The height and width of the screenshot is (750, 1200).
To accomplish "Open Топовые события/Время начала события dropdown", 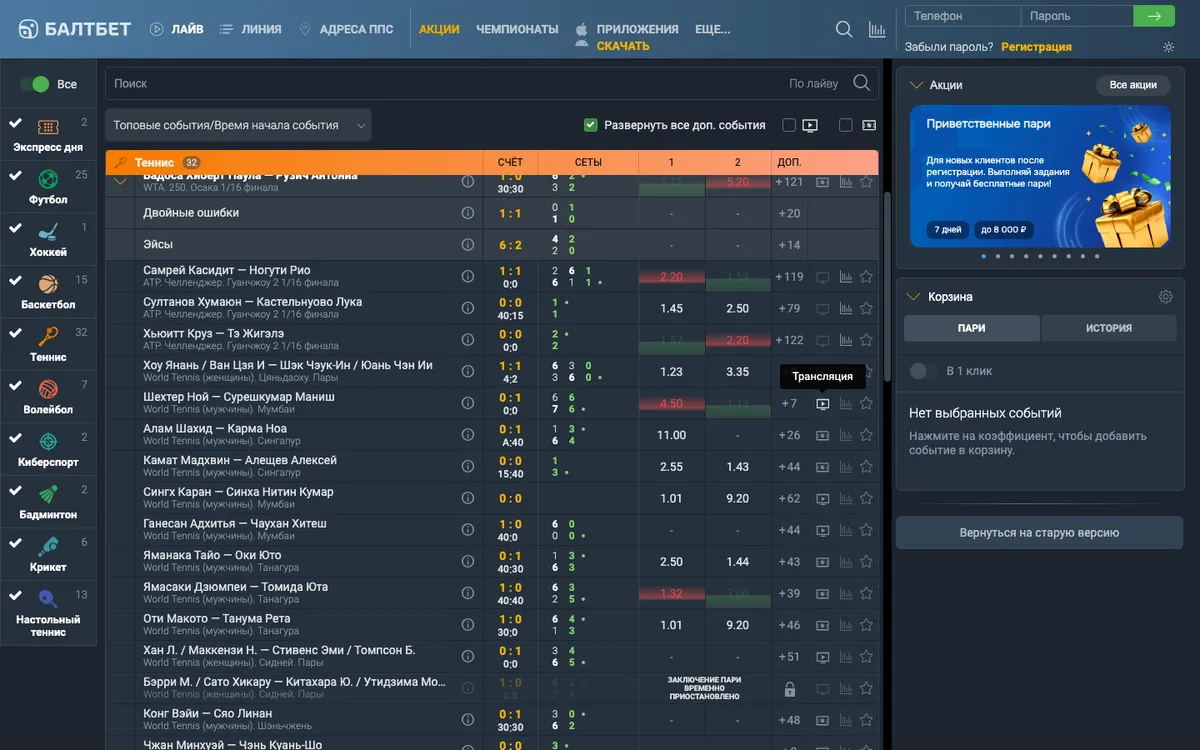I will tap(238, 125).
